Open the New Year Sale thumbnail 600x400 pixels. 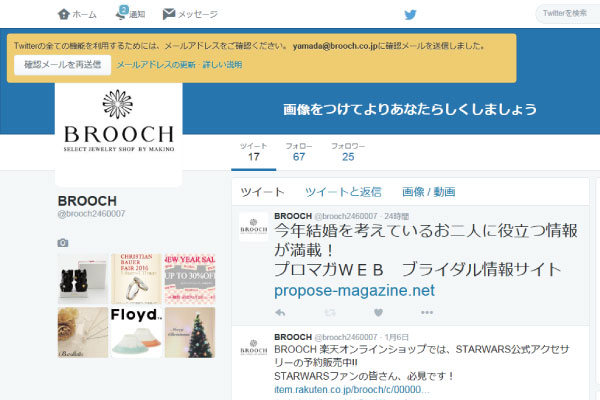point(190,279)
